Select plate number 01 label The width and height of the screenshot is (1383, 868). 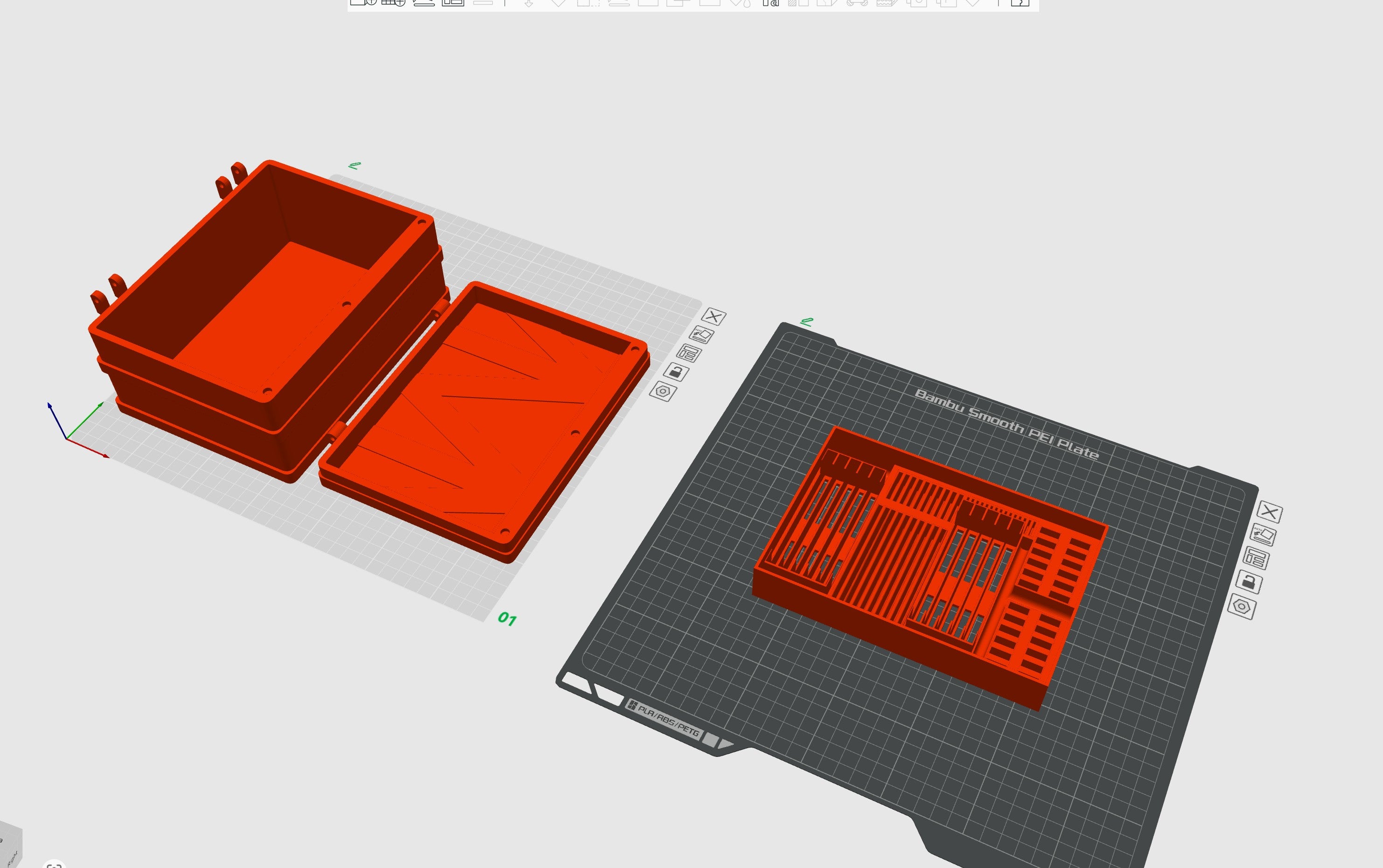(507, 618)
